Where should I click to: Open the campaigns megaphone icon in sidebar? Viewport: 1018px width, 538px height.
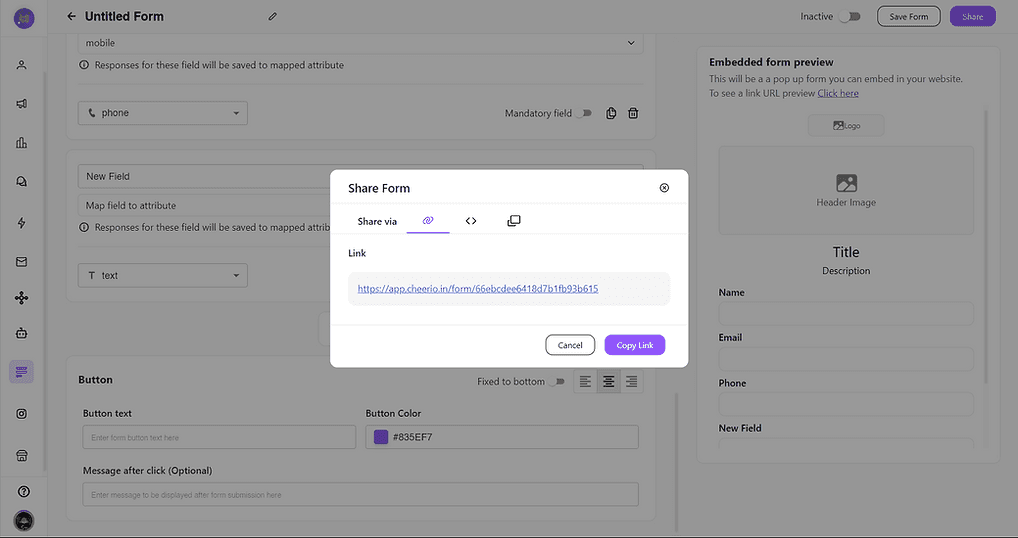click(21, 104)
